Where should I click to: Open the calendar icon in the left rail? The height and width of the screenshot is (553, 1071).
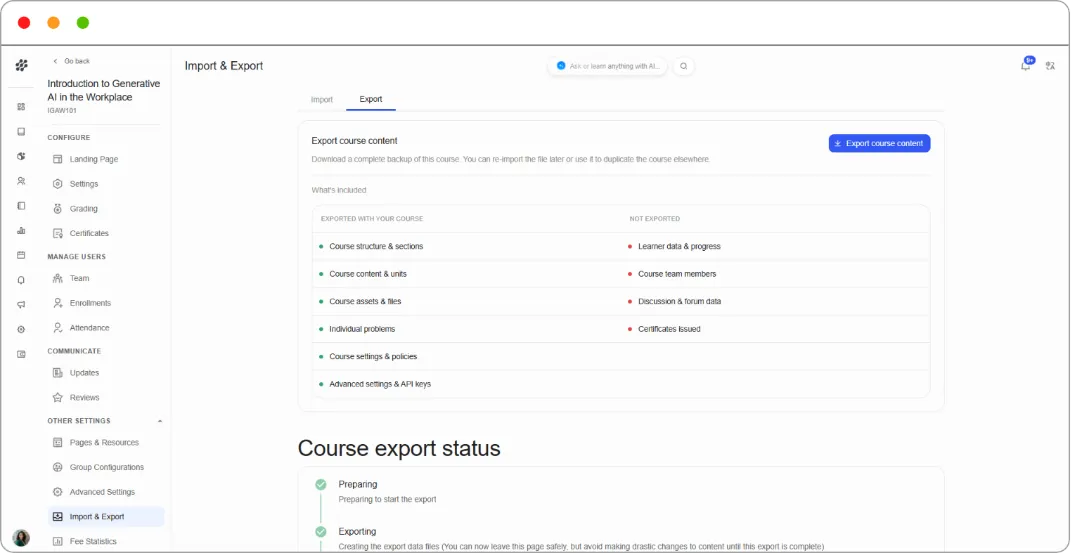21,255
